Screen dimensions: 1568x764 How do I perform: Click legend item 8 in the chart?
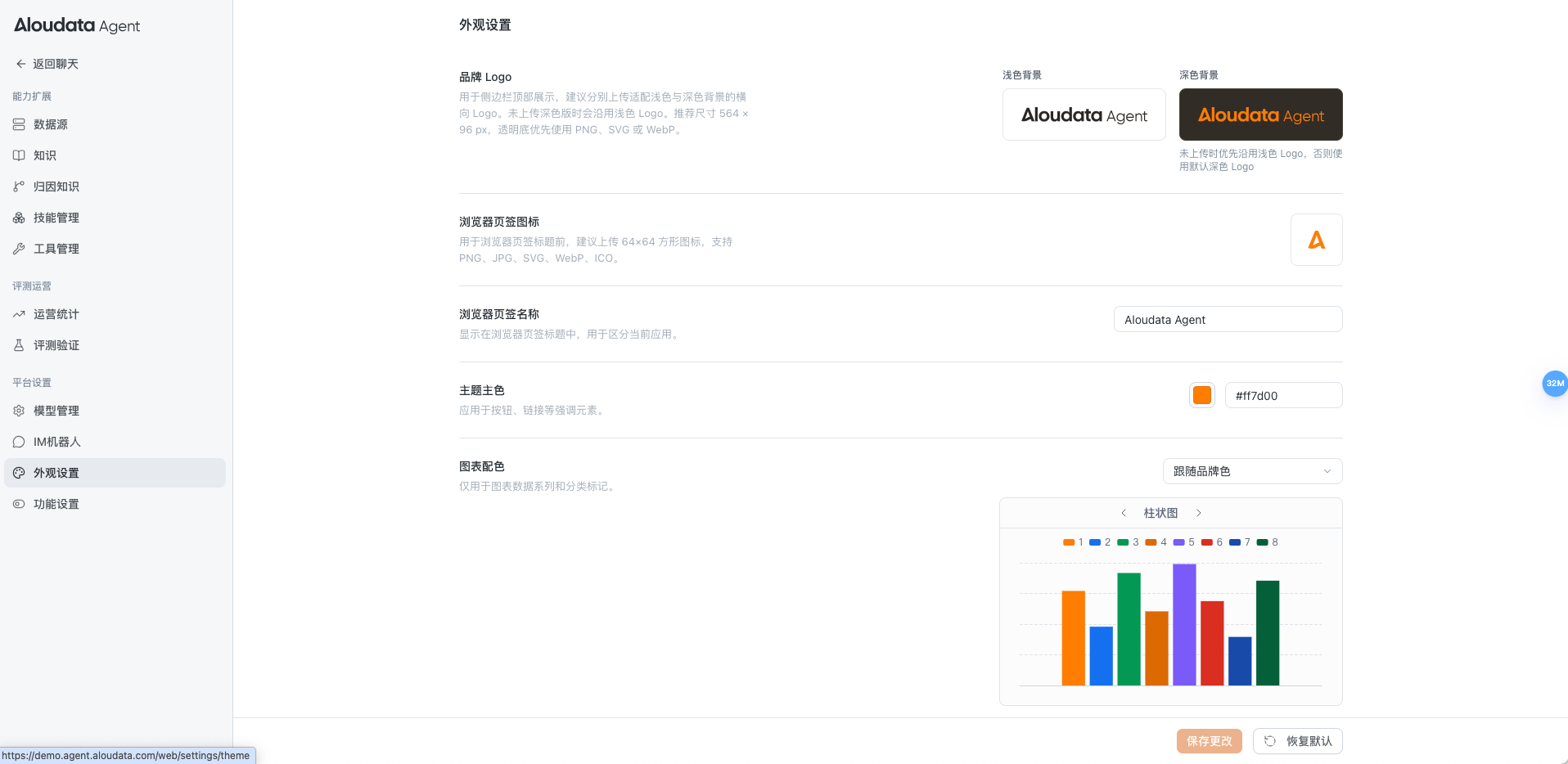coord(1268,542)
